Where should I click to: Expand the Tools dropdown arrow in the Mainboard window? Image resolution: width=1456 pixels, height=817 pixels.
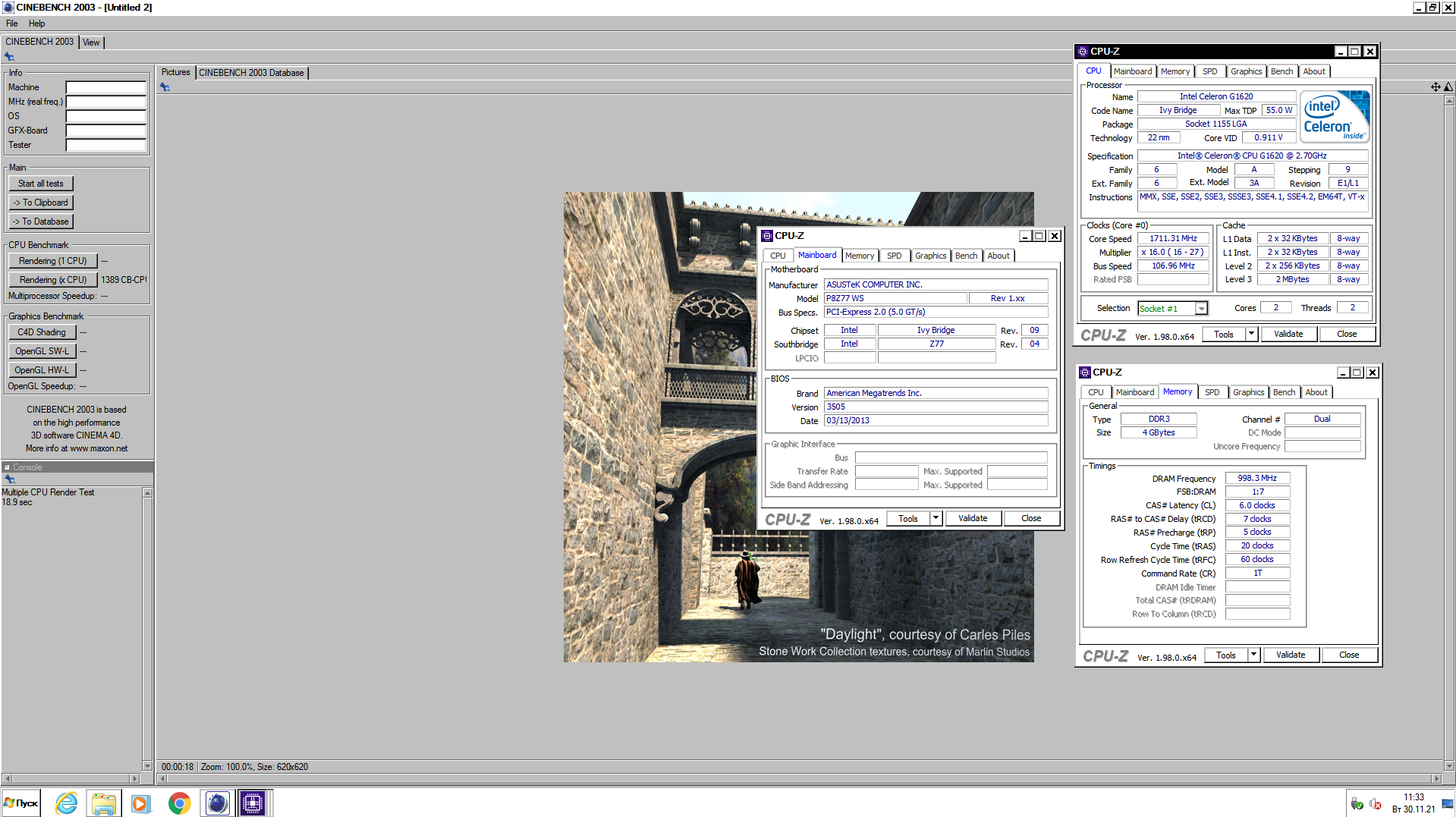coord(936,519)
